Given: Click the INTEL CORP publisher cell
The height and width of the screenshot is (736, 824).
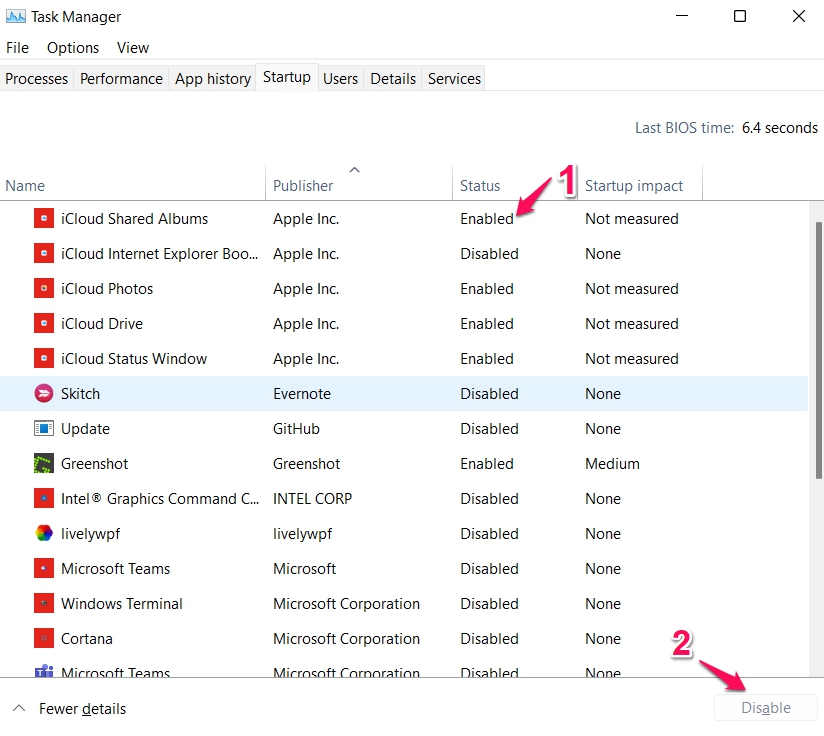Looking at the screenshot, I should [312, 499].
